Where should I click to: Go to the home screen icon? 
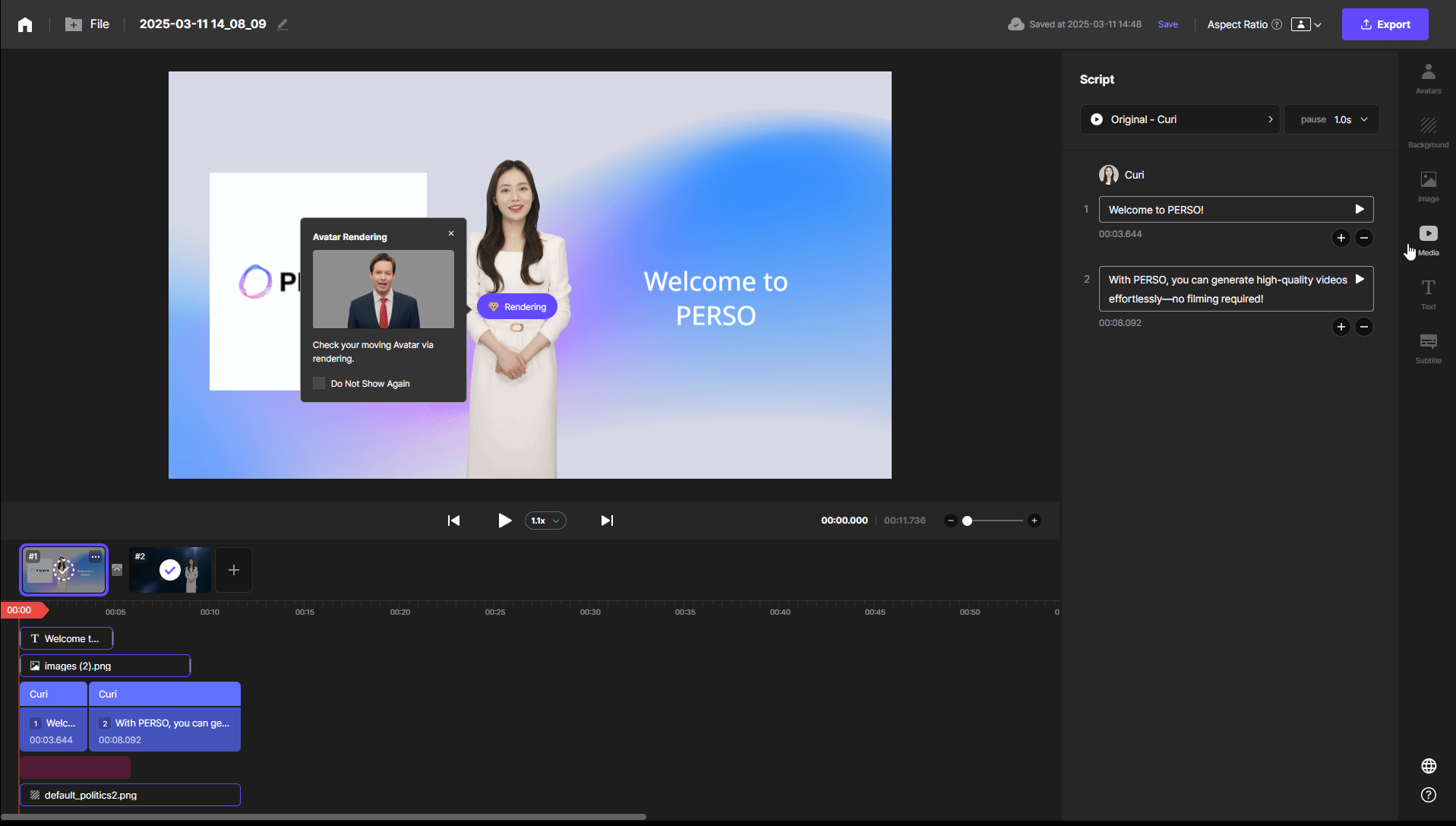click(25, 24)
